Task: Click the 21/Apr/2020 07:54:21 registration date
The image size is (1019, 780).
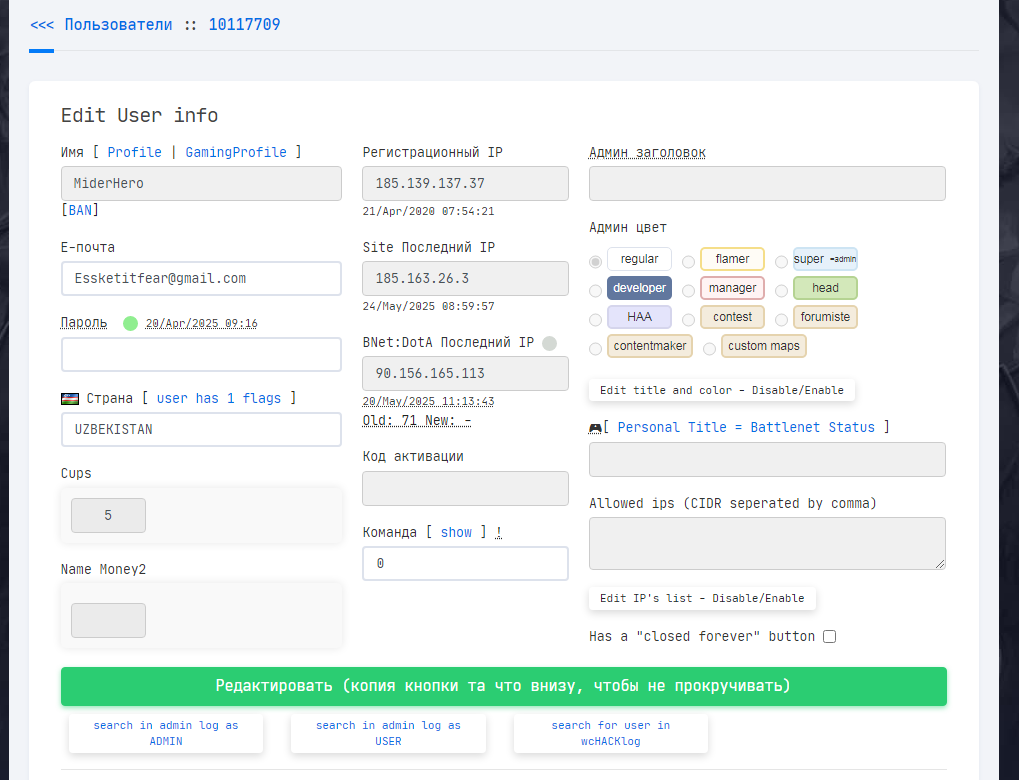Action: (x=428, y=211)
